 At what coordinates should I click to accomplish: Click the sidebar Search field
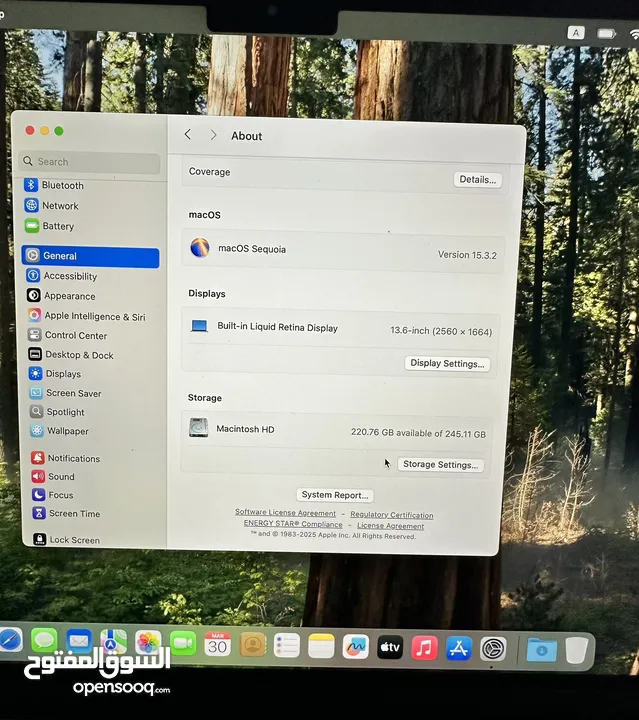click(x=90, y=162)
